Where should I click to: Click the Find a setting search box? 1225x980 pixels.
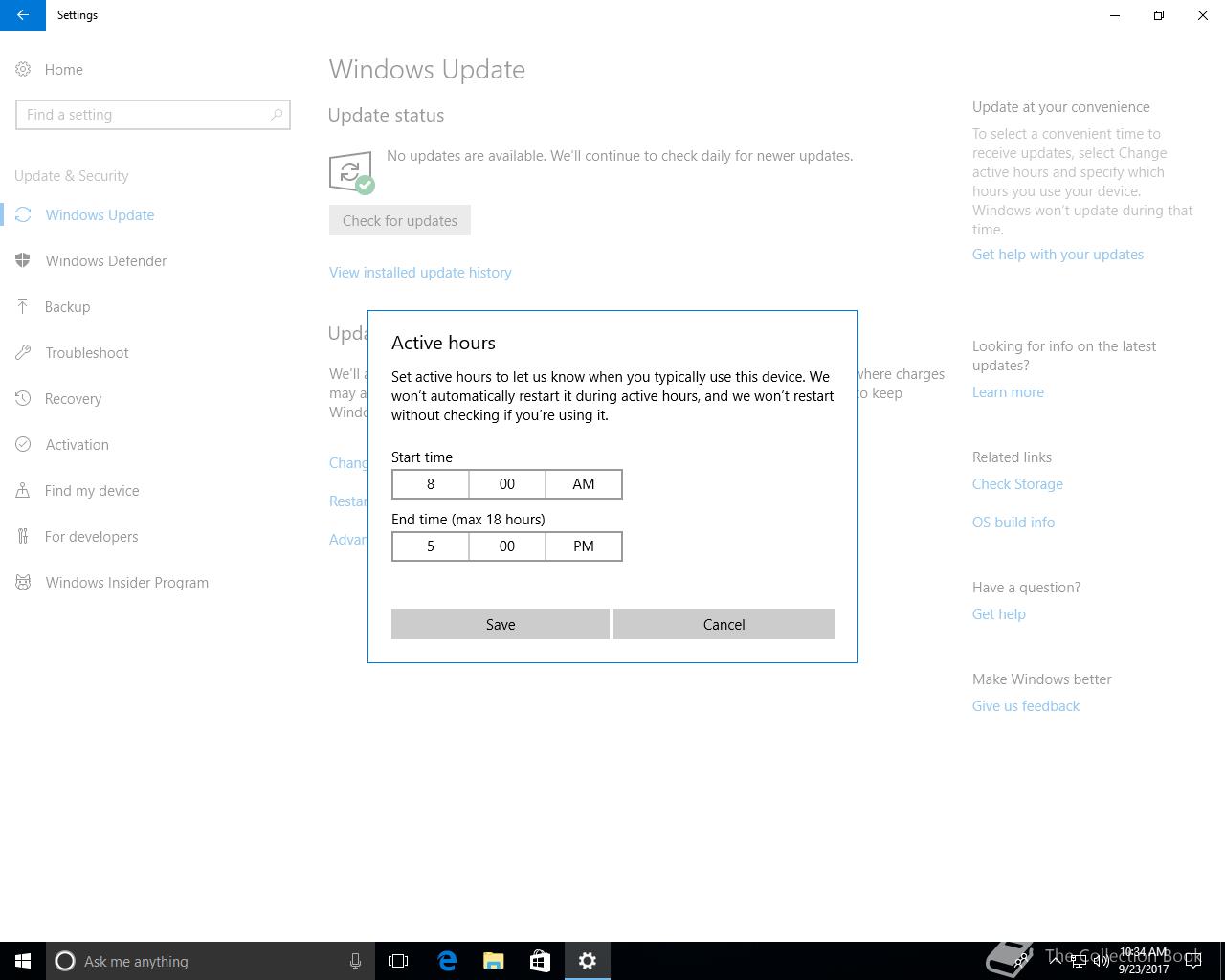click(153, 115)
